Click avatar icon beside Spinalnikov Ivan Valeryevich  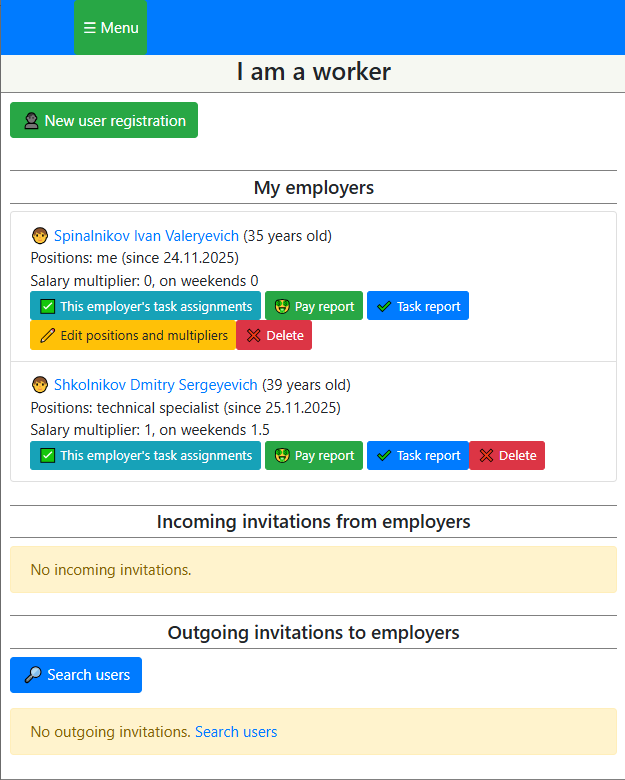[x=40, y=237]
